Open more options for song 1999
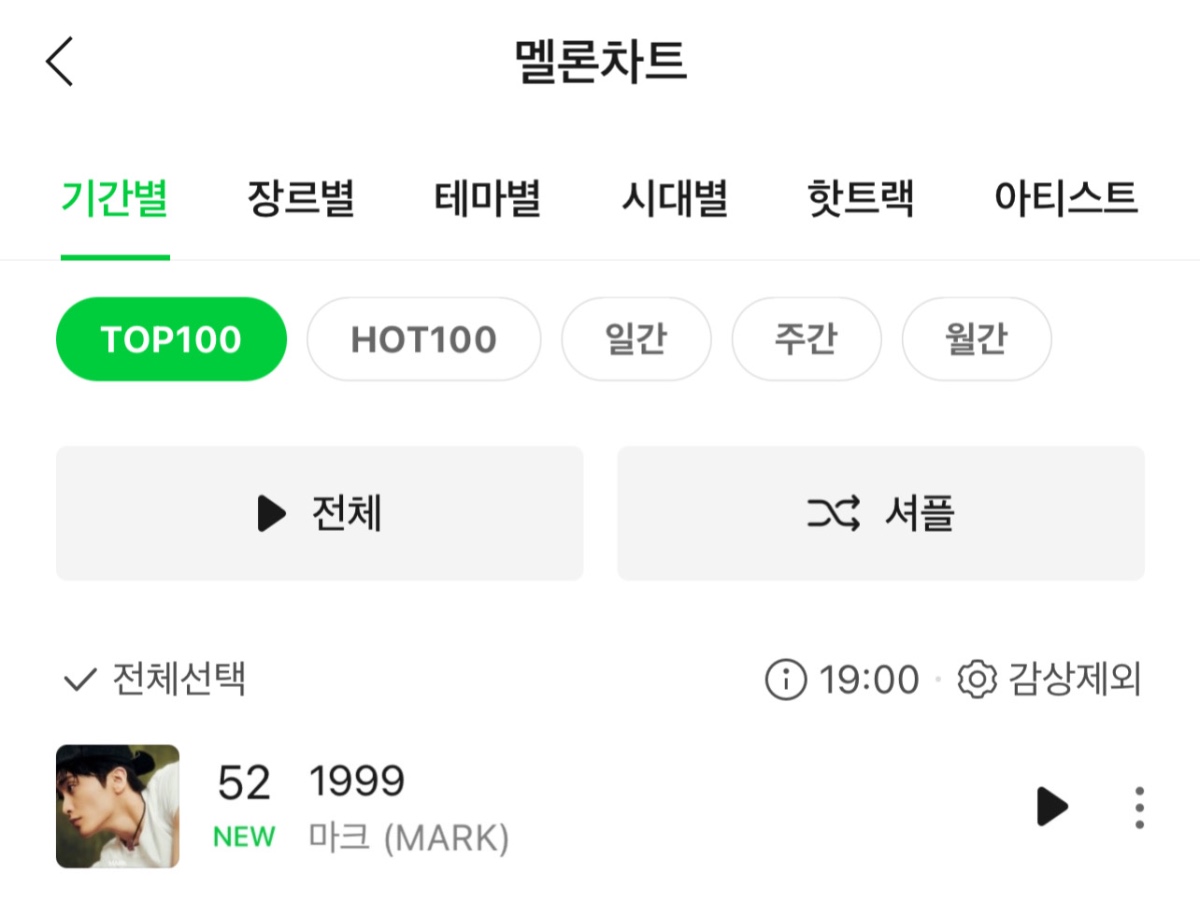 [x=1139, y=807]
